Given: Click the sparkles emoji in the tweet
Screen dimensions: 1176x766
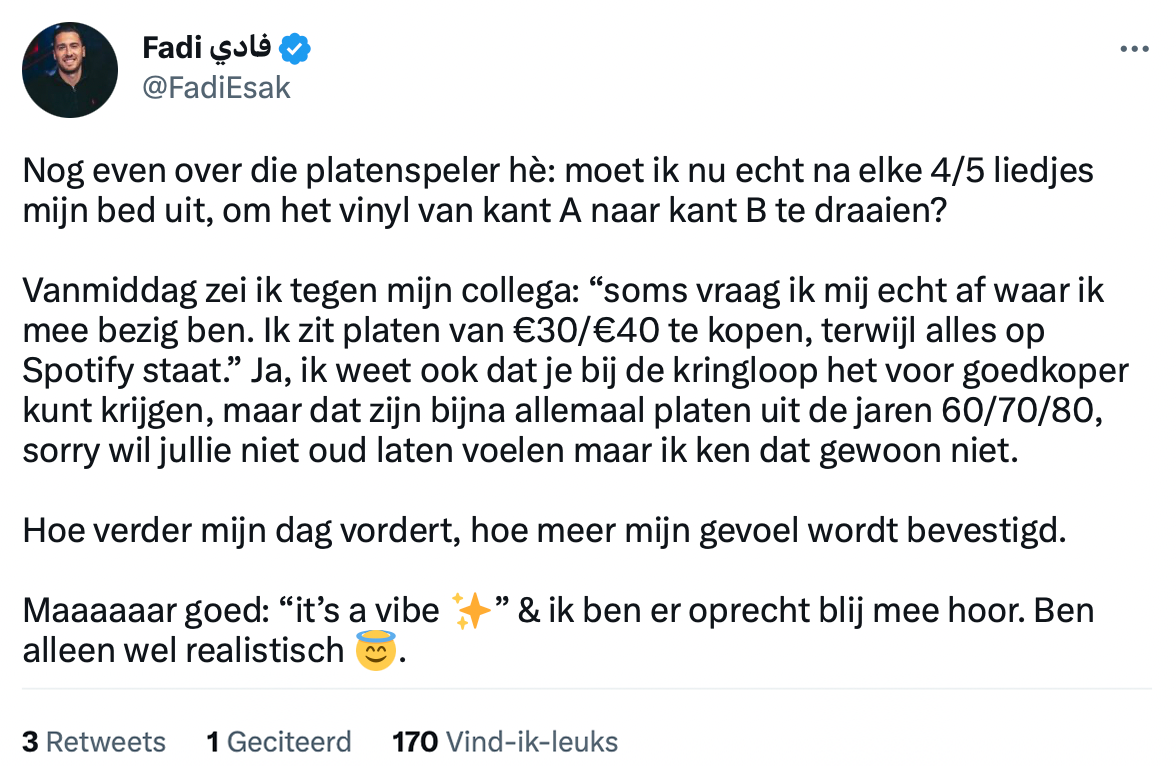Looking at the screenshot, I should coord(471,611).
